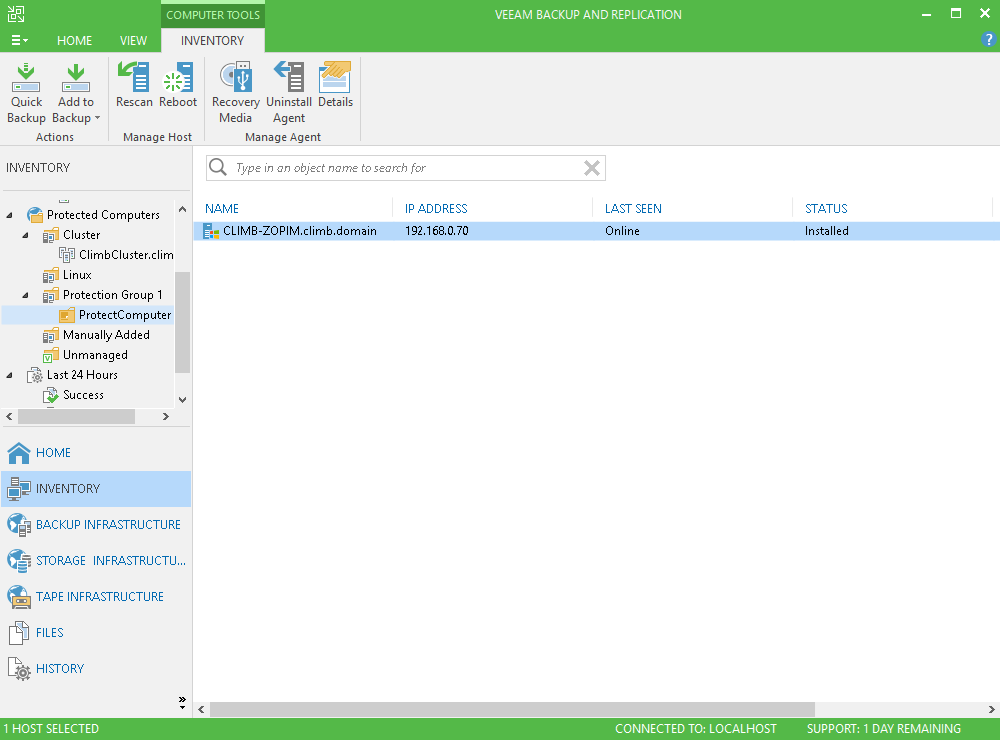This screenshot has height=740, width=1000.
Task: Select the Cluster tree item
Action: pyautogui.click(x=81, y=235)
